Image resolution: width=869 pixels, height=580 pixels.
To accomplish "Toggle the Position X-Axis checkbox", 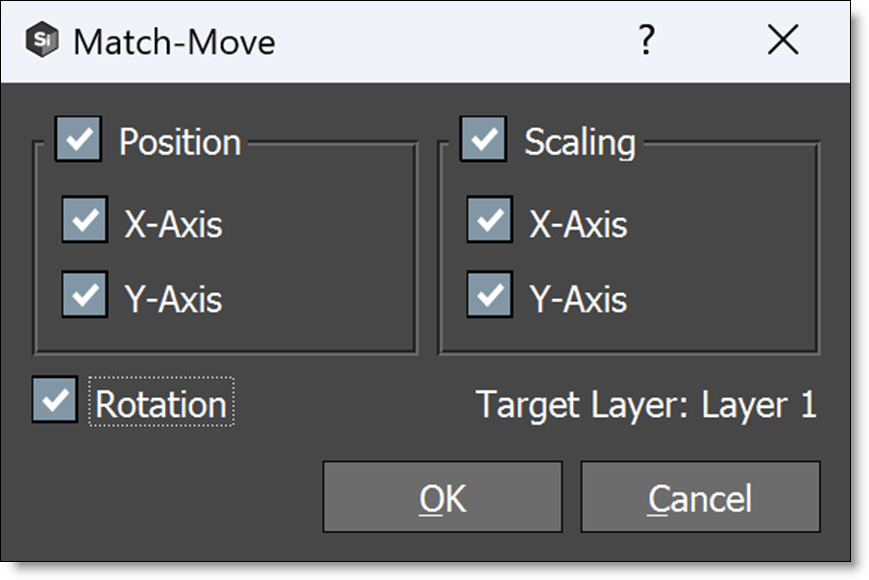I will pos(85,220).
